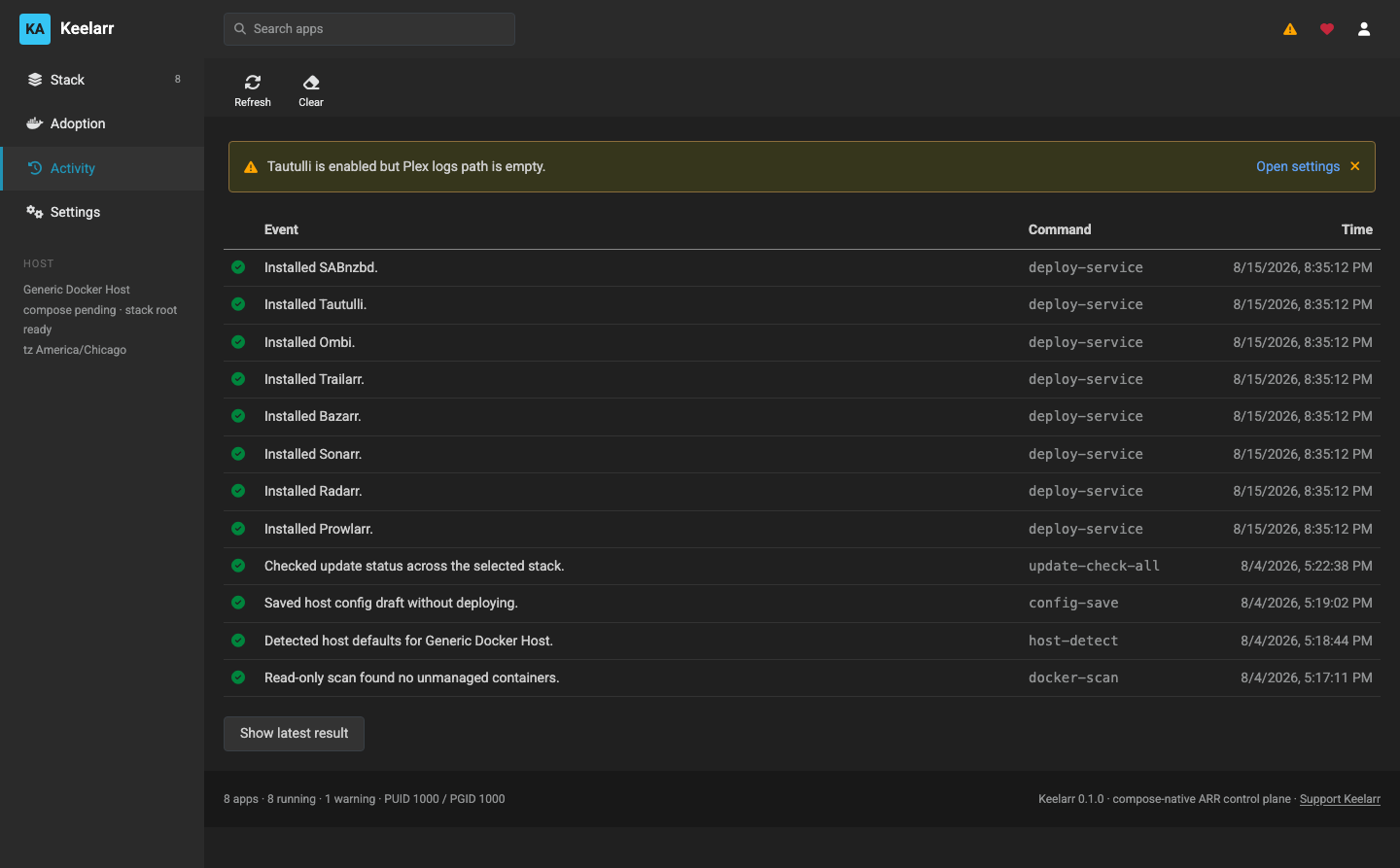Select the 'Installed Tautulli.' event text

(315, 304)
